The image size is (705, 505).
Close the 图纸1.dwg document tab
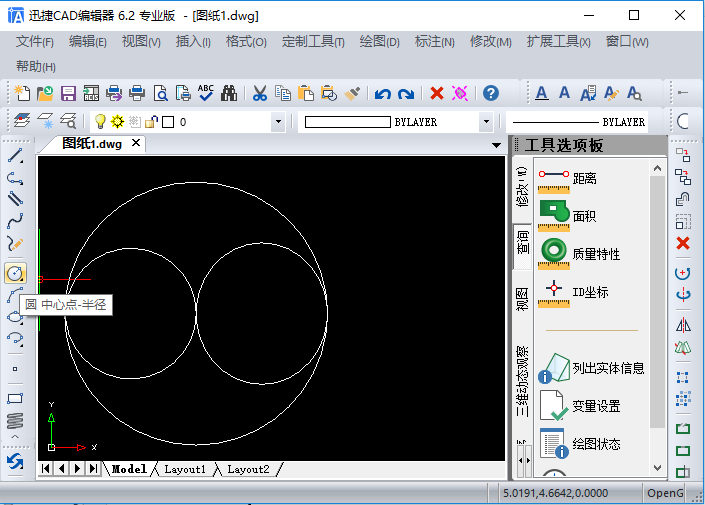pyautogui.click(x=136, y=143)
